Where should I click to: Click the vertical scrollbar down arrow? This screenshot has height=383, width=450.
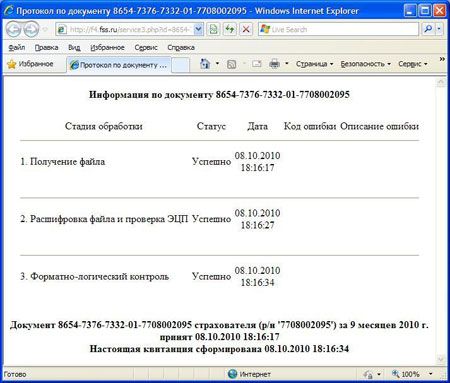(x=441, y=359)
